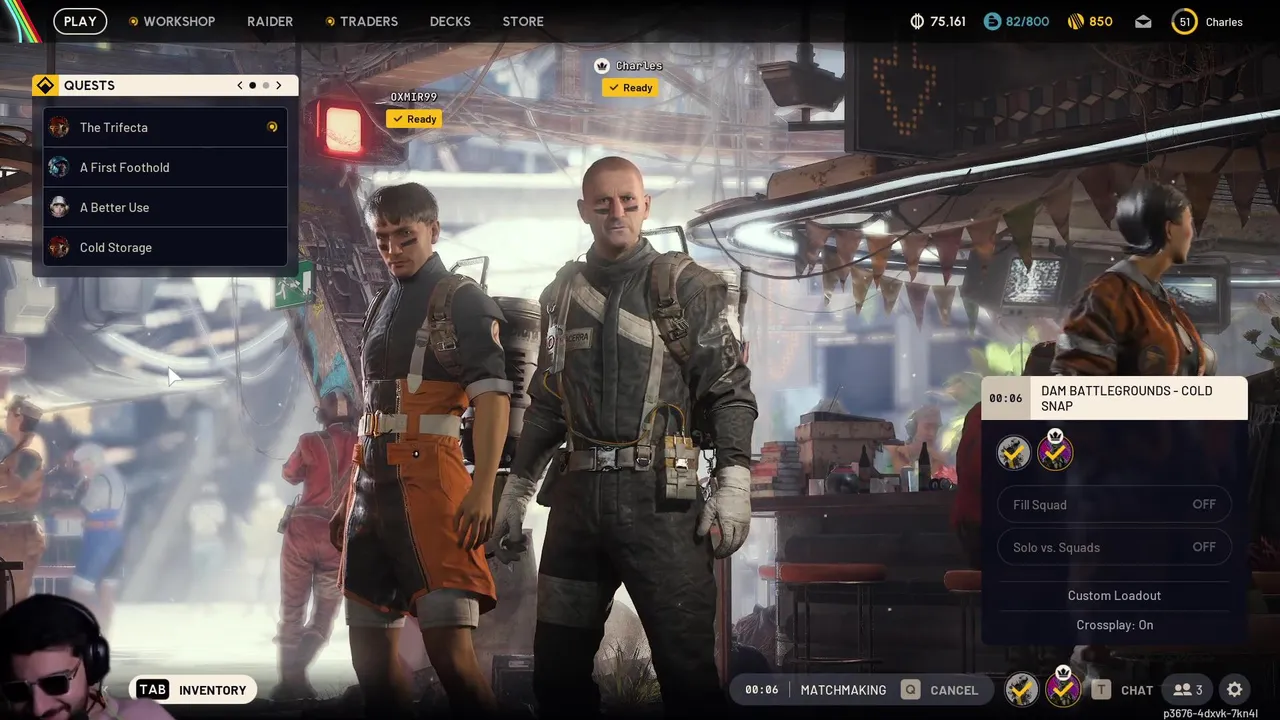This screenshot has width=1280, height=720.
Task: Click first squad member icon in map panel
Action: point(1014,453)
